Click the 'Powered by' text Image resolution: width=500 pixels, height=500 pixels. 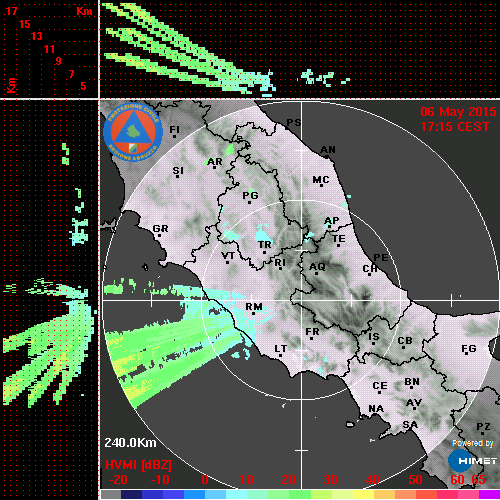tap(472, 443)
